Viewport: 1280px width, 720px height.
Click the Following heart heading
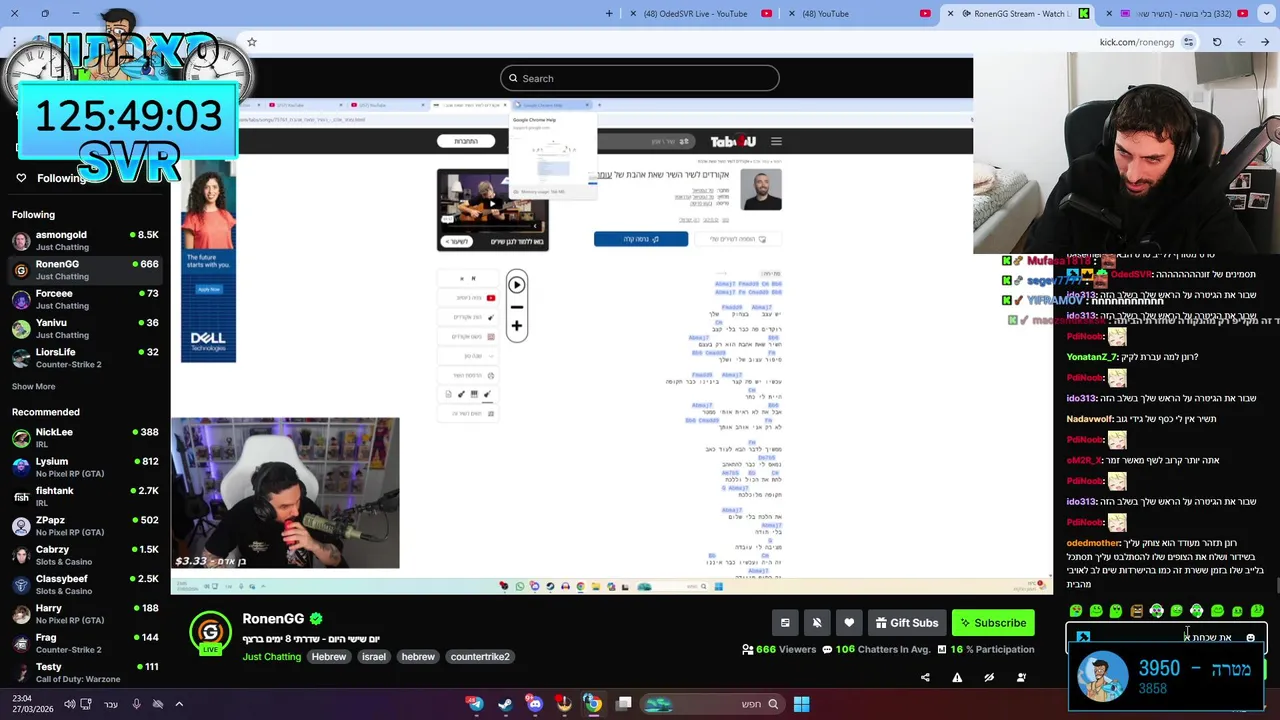click(x=52, y=178)
